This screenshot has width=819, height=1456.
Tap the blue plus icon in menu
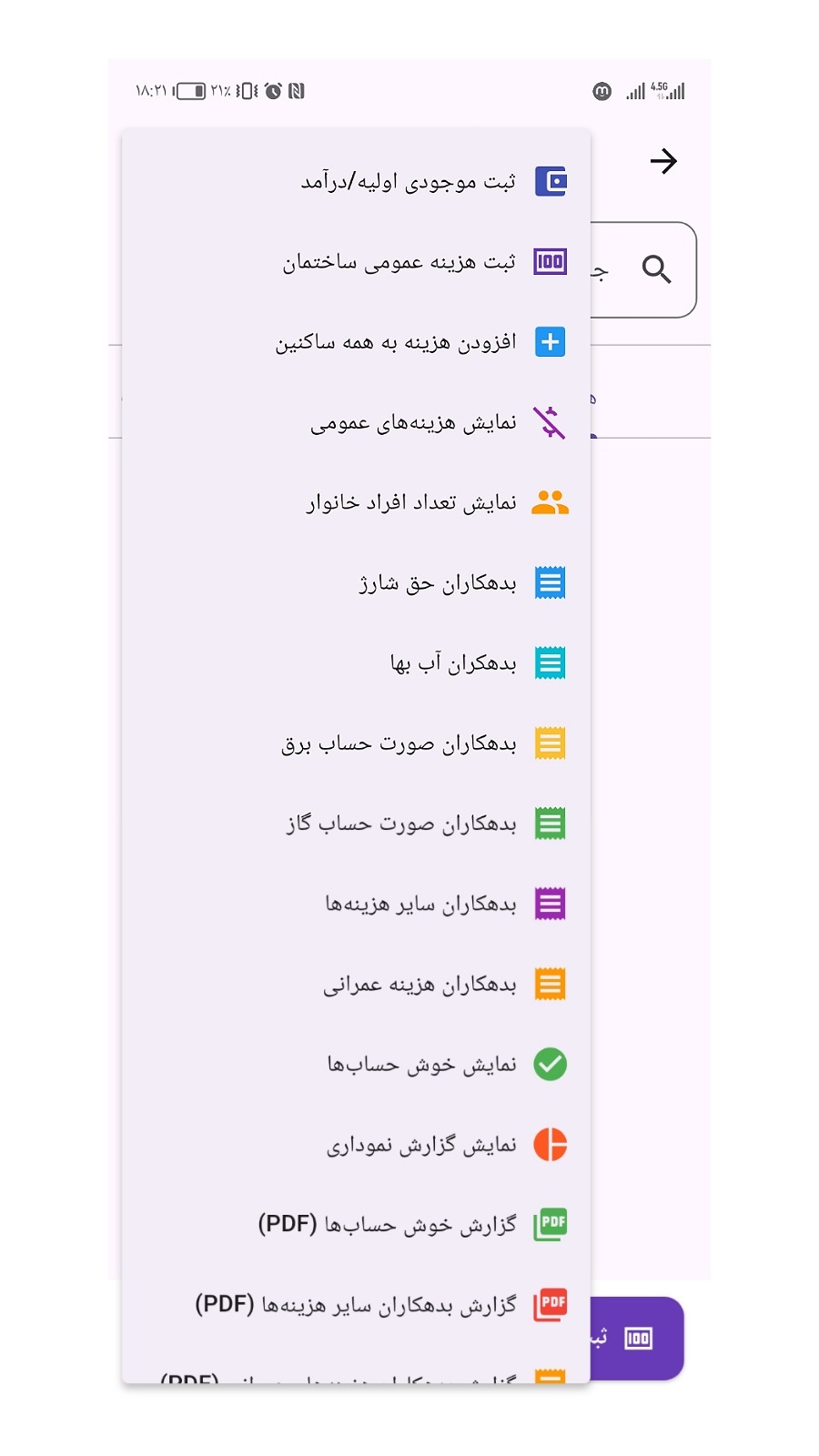pyautogui.click(x=550, y=342)
